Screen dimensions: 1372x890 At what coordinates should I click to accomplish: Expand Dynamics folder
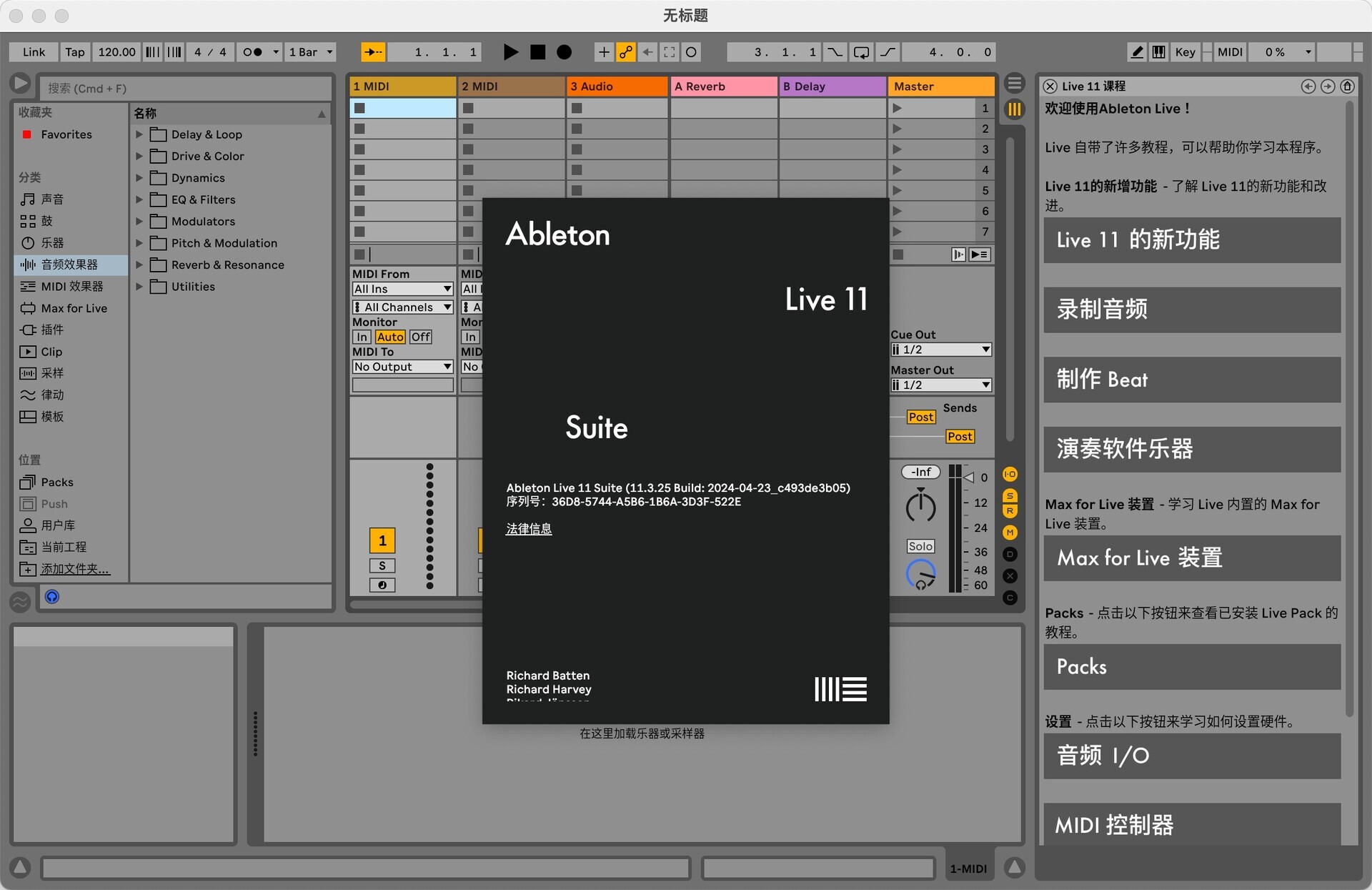click(x=139, y=178)
